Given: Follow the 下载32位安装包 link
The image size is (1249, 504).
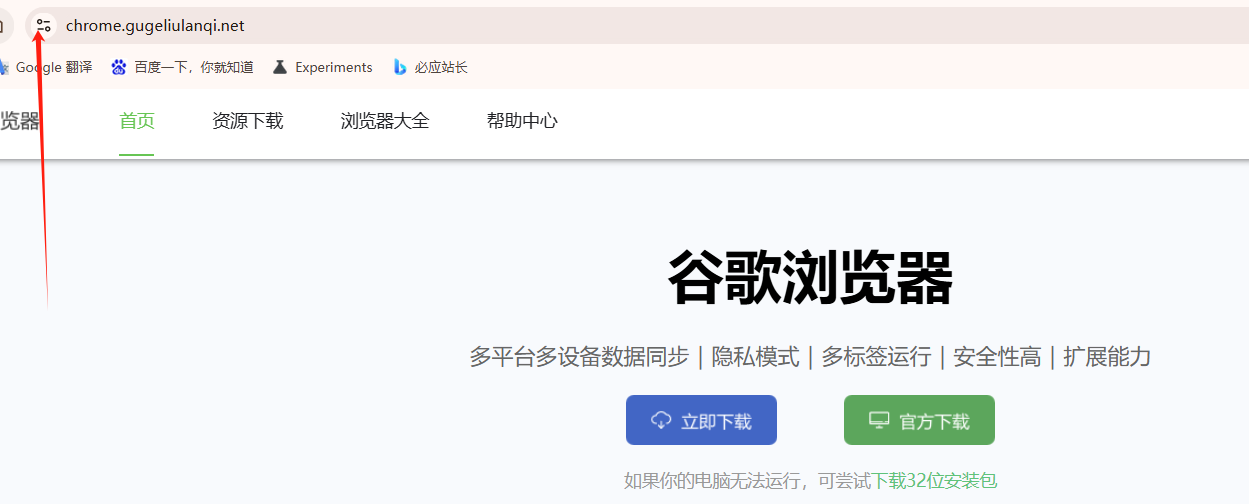Looking at the screenshot, I should tap(934, 481).
